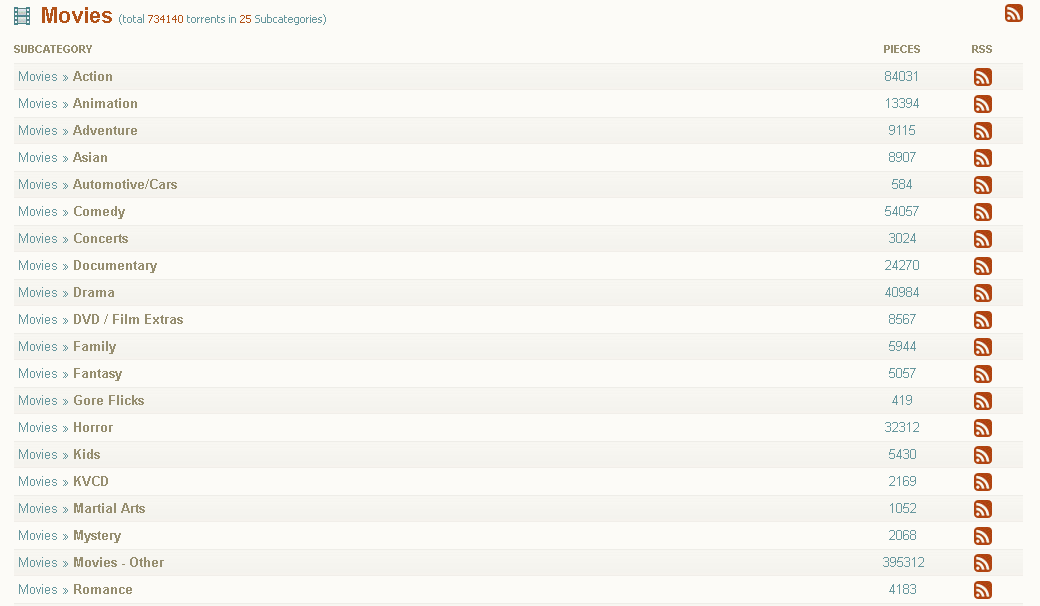Click the Animation pieces count 13394
Image resolution: width=1040 pixels, height=606 pixels.
(x=901, y=103)
